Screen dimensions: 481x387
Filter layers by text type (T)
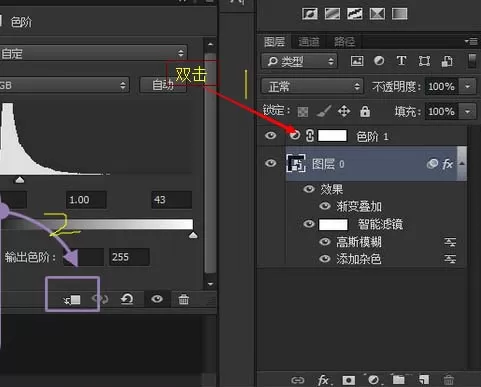(x=401, y=61)
